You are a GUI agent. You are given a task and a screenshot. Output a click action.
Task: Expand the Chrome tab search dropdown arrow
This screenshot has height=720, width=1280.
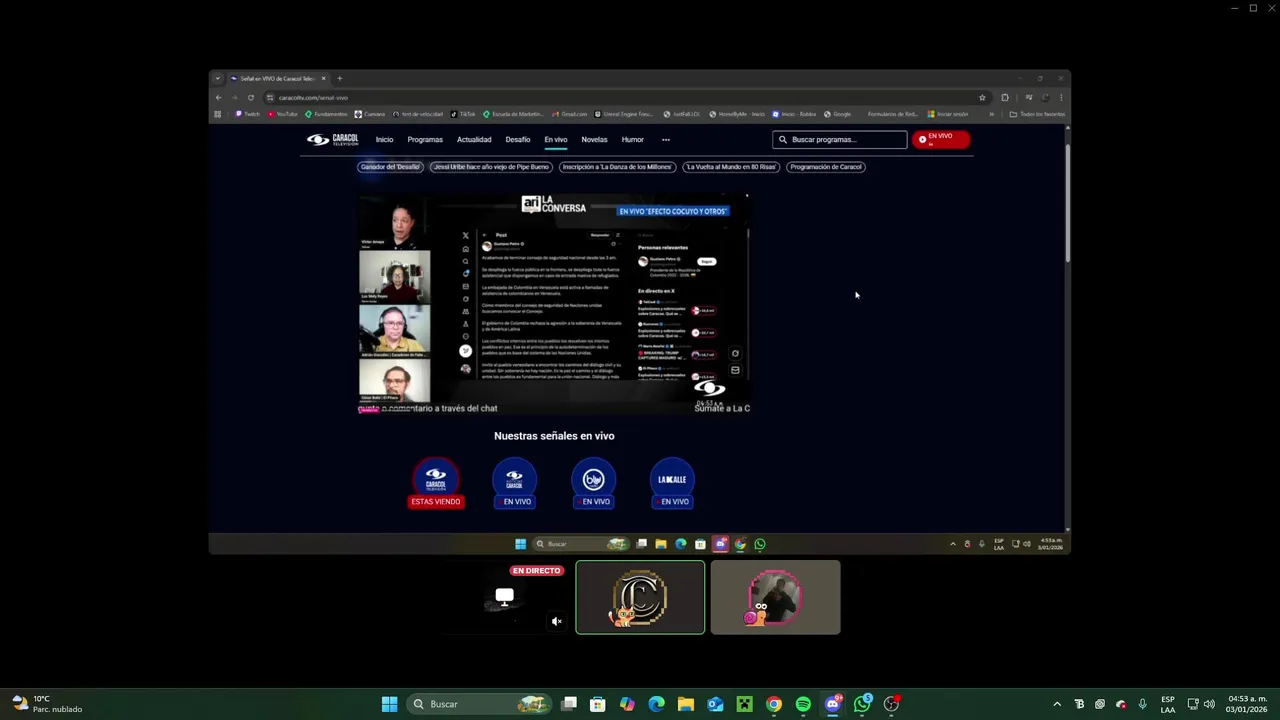tap(217, 78)
